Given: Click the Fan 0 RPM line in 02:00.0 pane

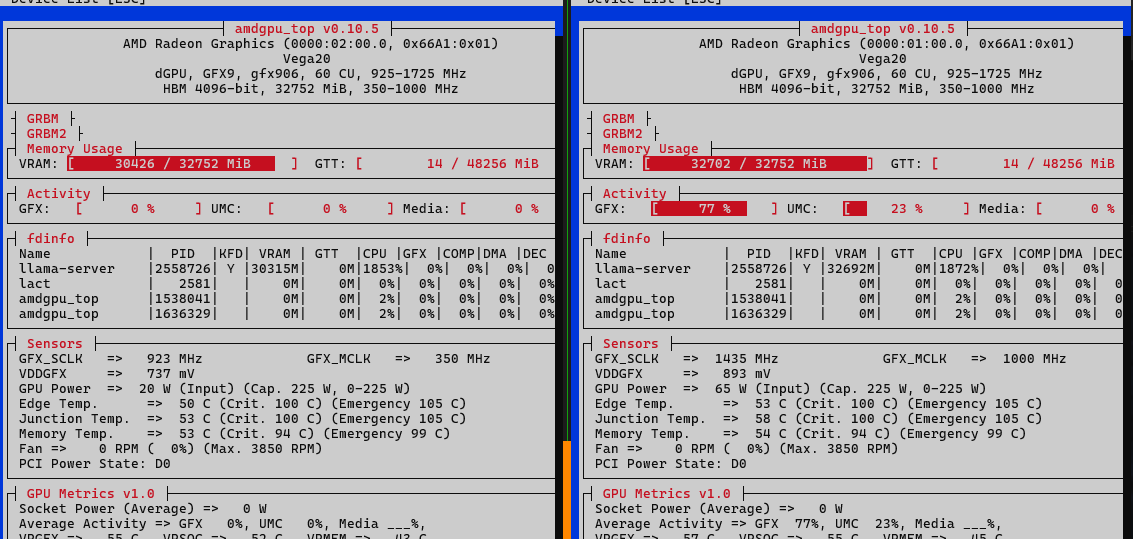Looking at the screenshot, I should [171, 449].
